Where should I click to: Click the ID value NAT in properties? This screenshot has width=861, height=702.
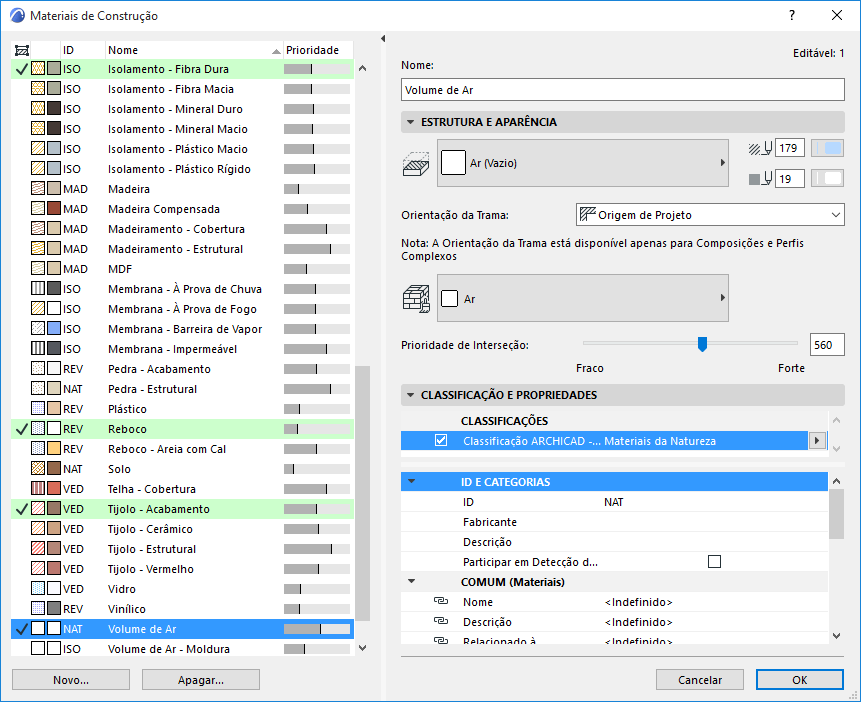(613, 502)
